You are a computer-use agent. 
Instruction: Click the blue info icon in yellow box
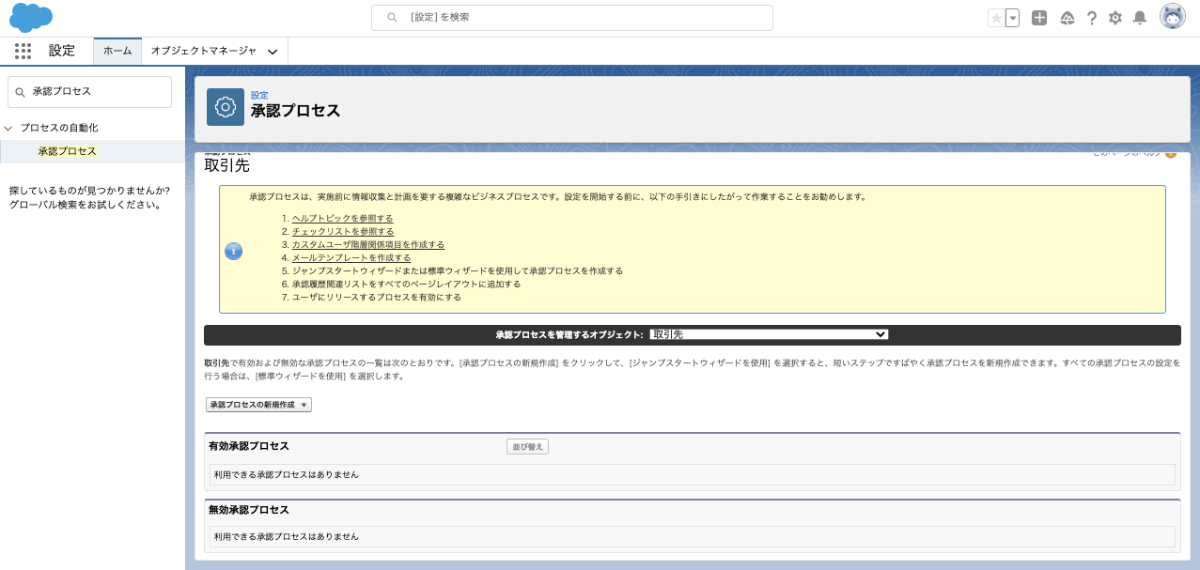pos(233,251)
